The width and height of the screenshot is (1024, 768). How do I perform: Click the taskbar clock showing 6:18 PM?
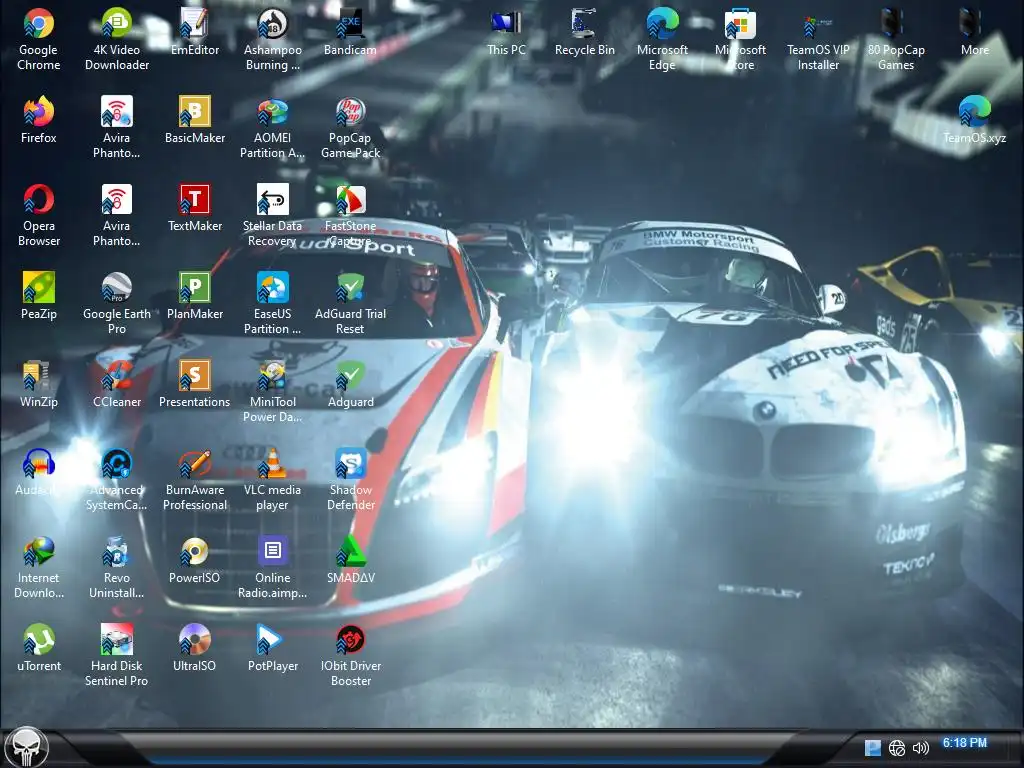(965, 743)
